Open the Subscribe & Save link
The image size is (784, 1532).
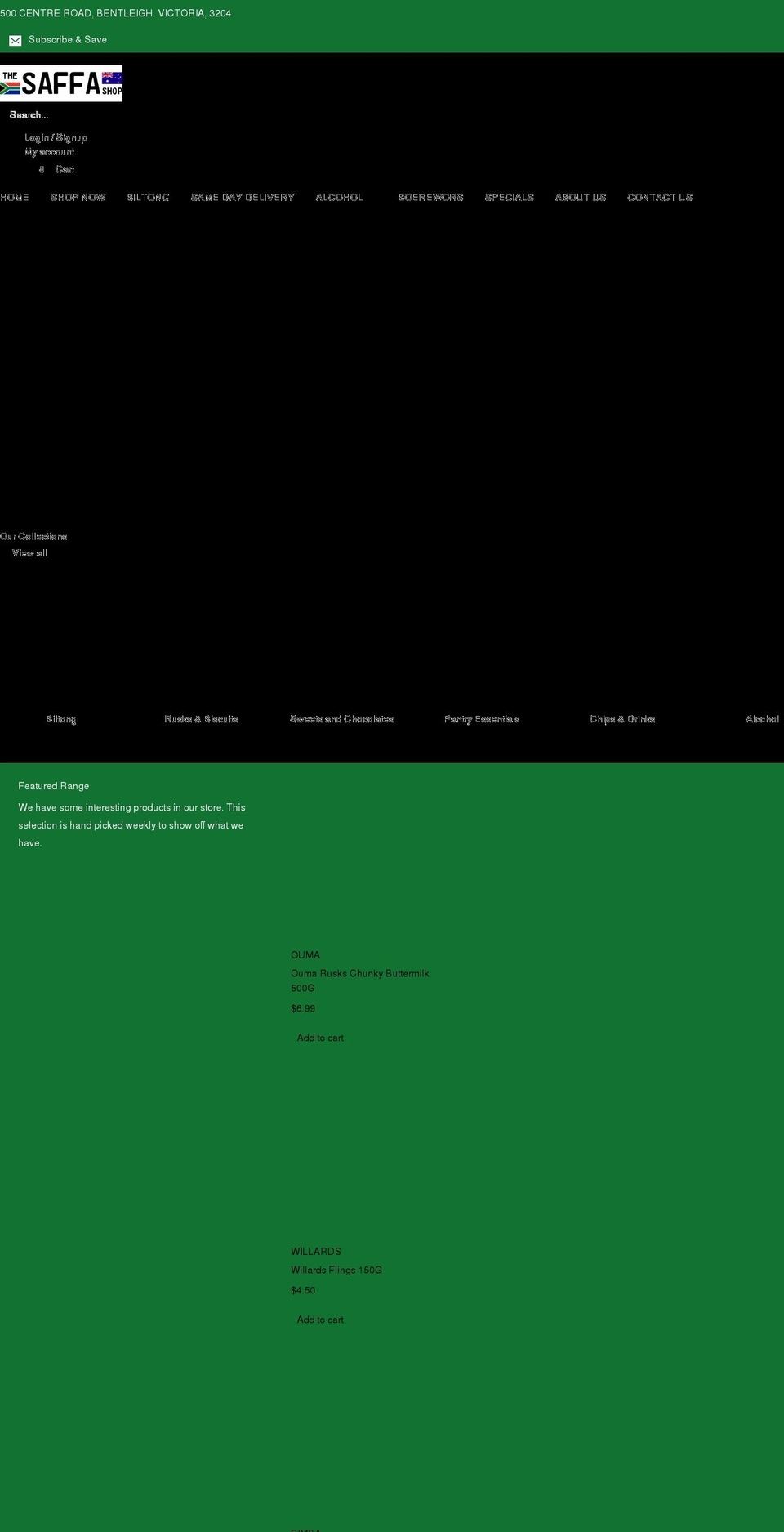(68, 40)
